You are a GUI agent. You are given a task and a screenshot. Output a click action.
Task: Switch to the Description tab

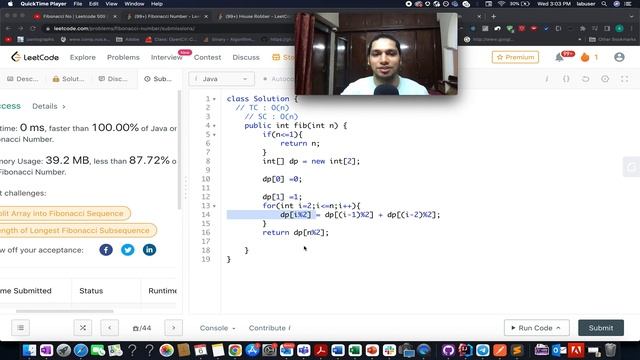point(23,79)
